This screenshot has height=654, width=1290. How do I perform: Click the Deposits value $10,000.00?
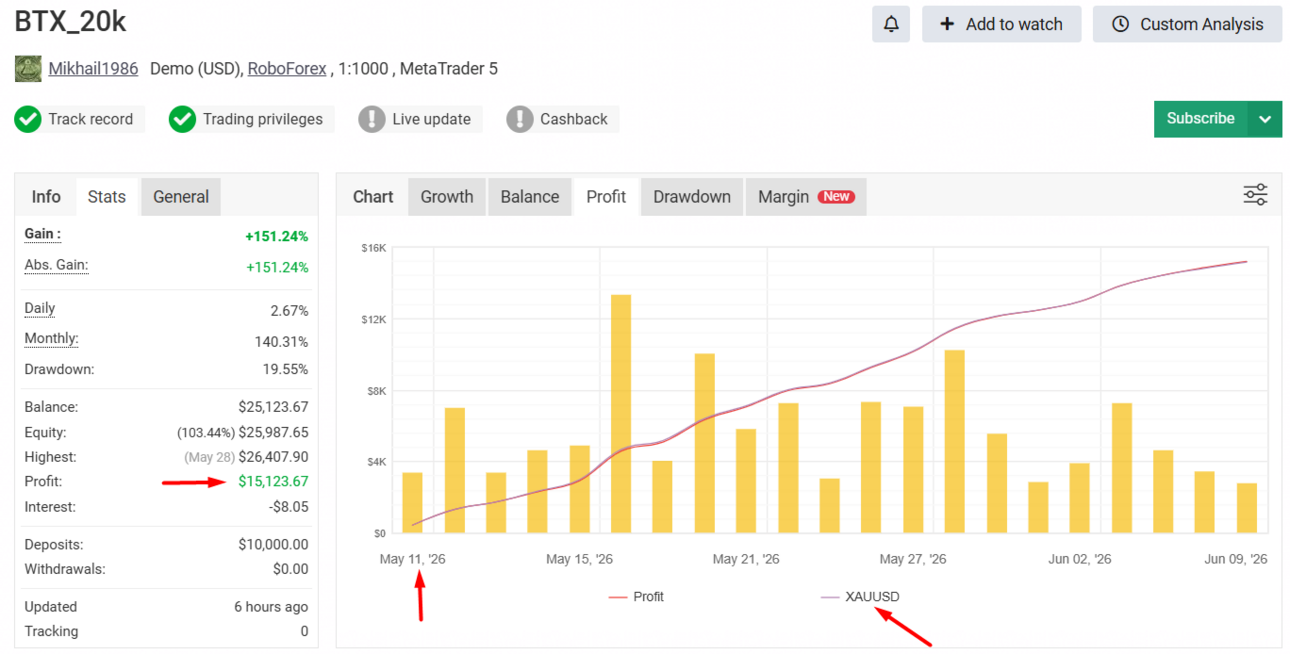(x=273, y=545)
